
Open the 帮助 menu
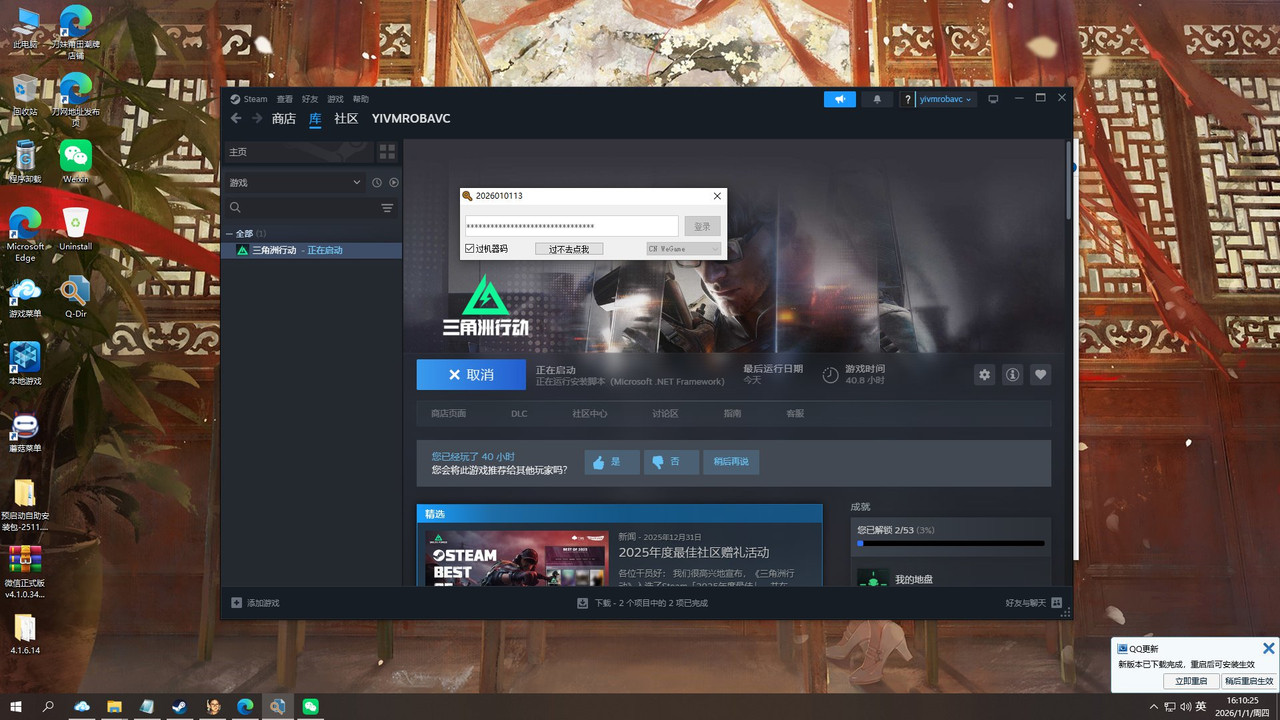[360, 99]
